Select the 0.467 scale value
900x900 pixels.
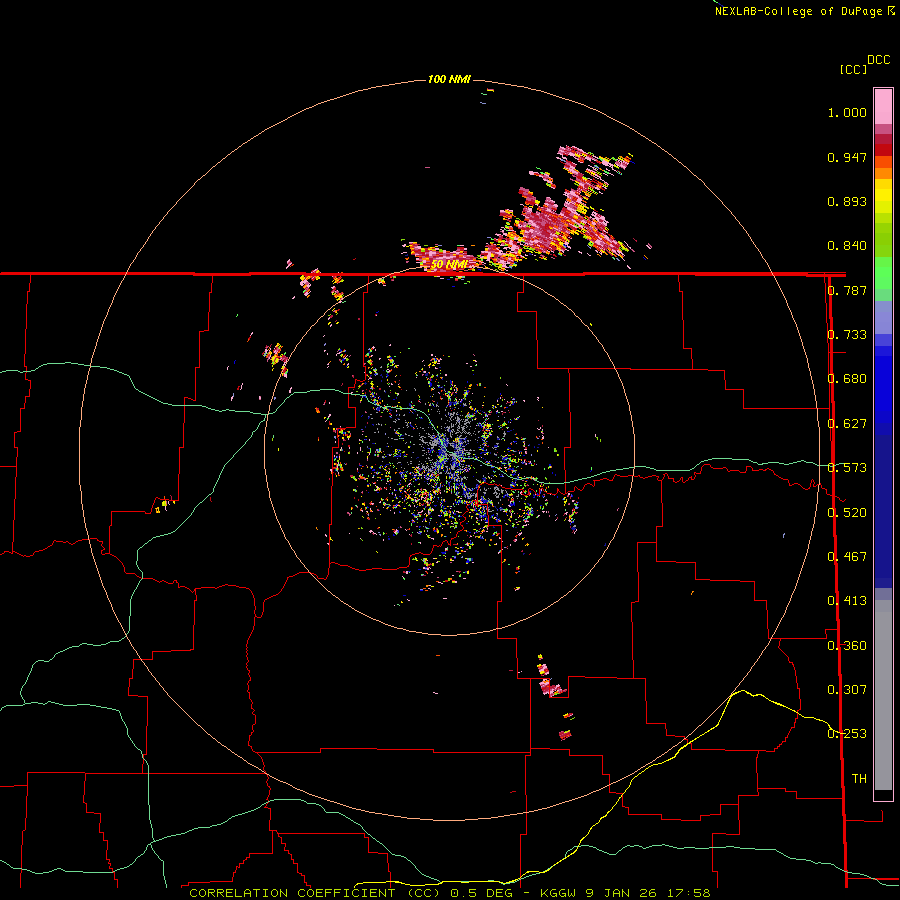pyautogui.click(x=847, y=557)
